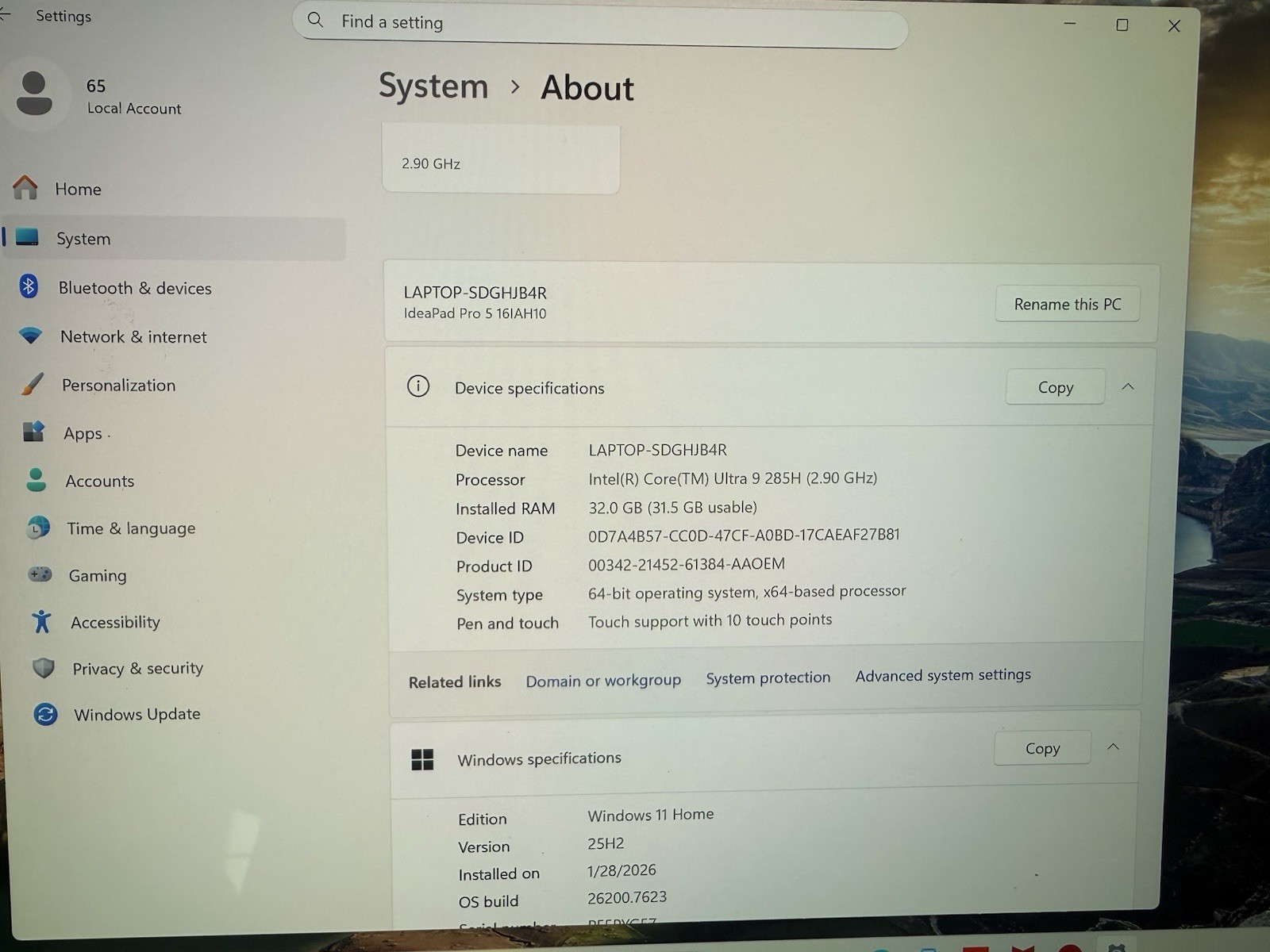The image size is (1270, 952).
Task: Click the Gaming controller icon
Action: [40, 574]
